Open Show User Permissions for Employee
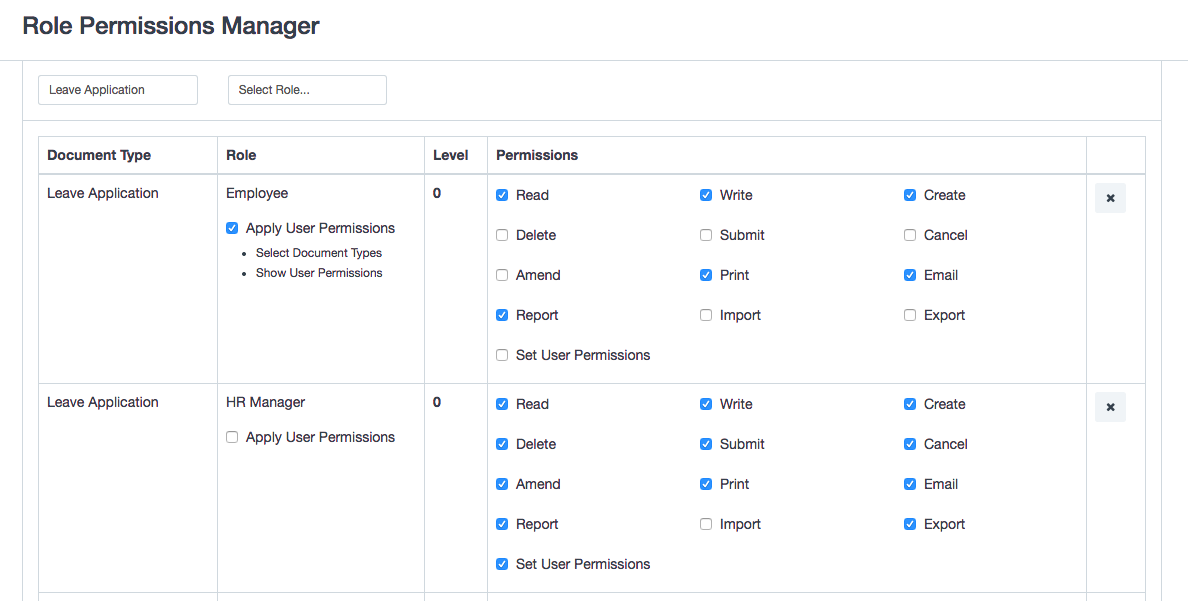This screenshot has width=1188, height=601. [x=318, y=273]
